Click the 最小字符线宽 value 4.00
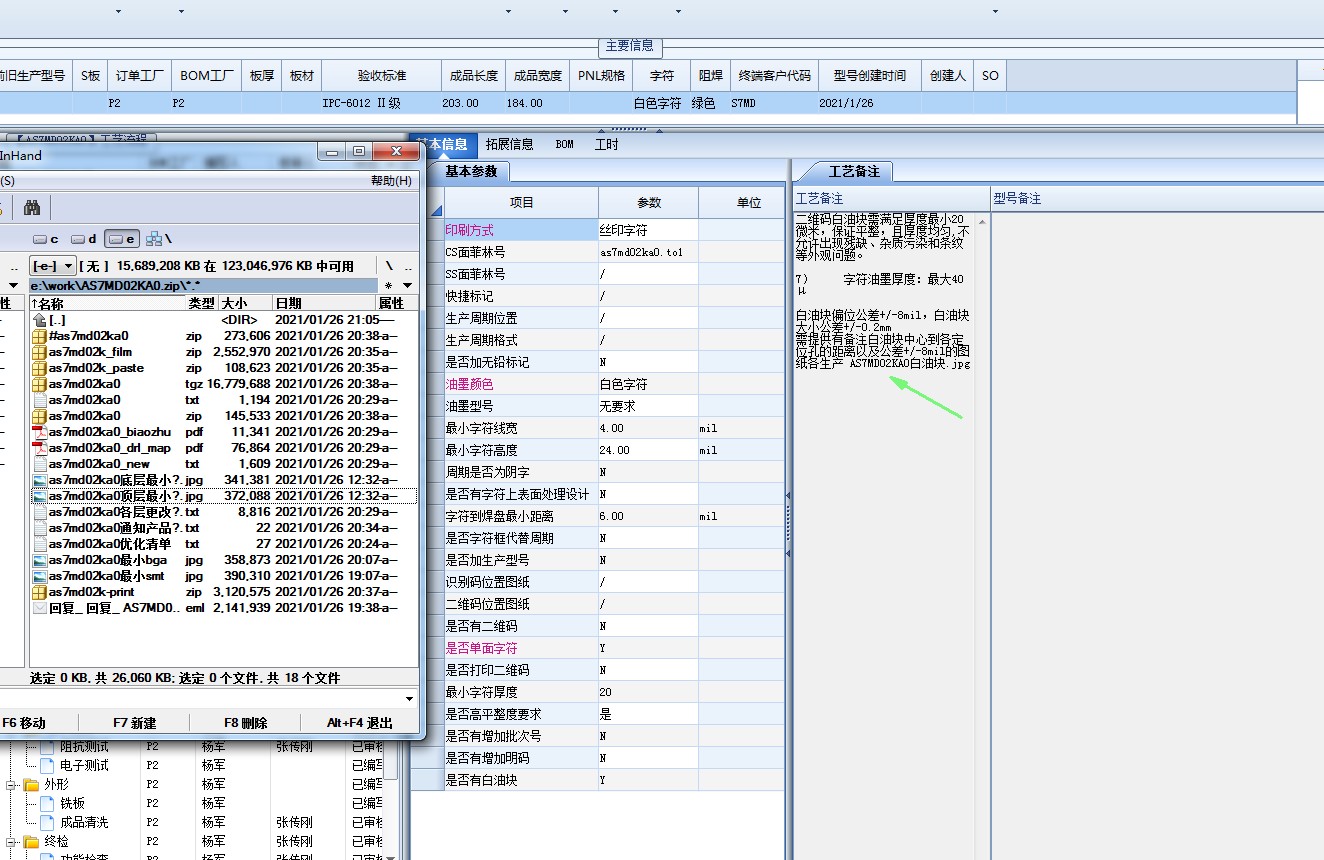Viewport: 1324px width, 860px height. point(648,428)
